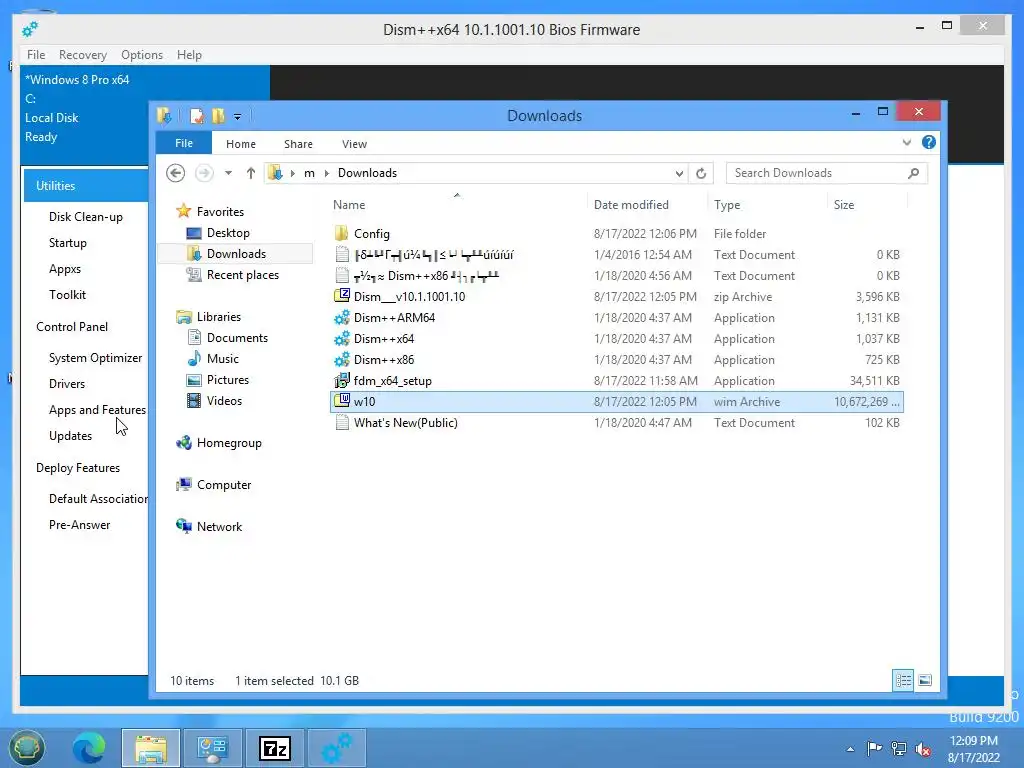Select the Config folder icon
Screen dimensions: 1024x768
(x=342, y=233)
